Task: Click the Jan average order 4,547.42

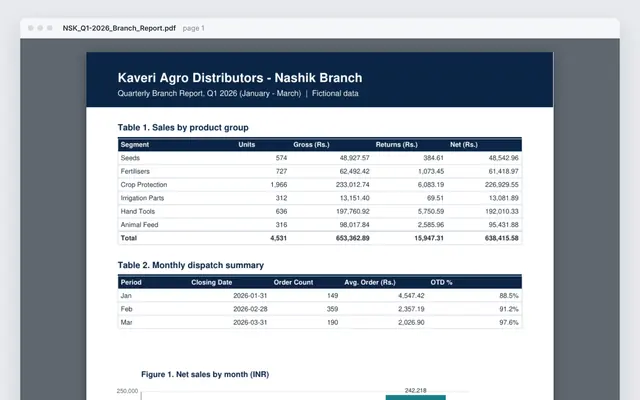Action: click(x=411, y=296)
